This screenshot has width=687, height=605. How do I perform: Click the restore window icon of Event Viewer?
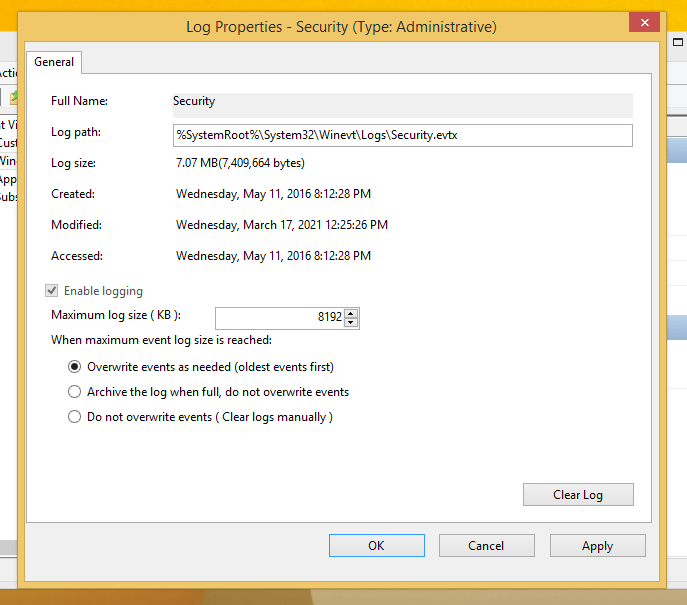coord(678,42)
